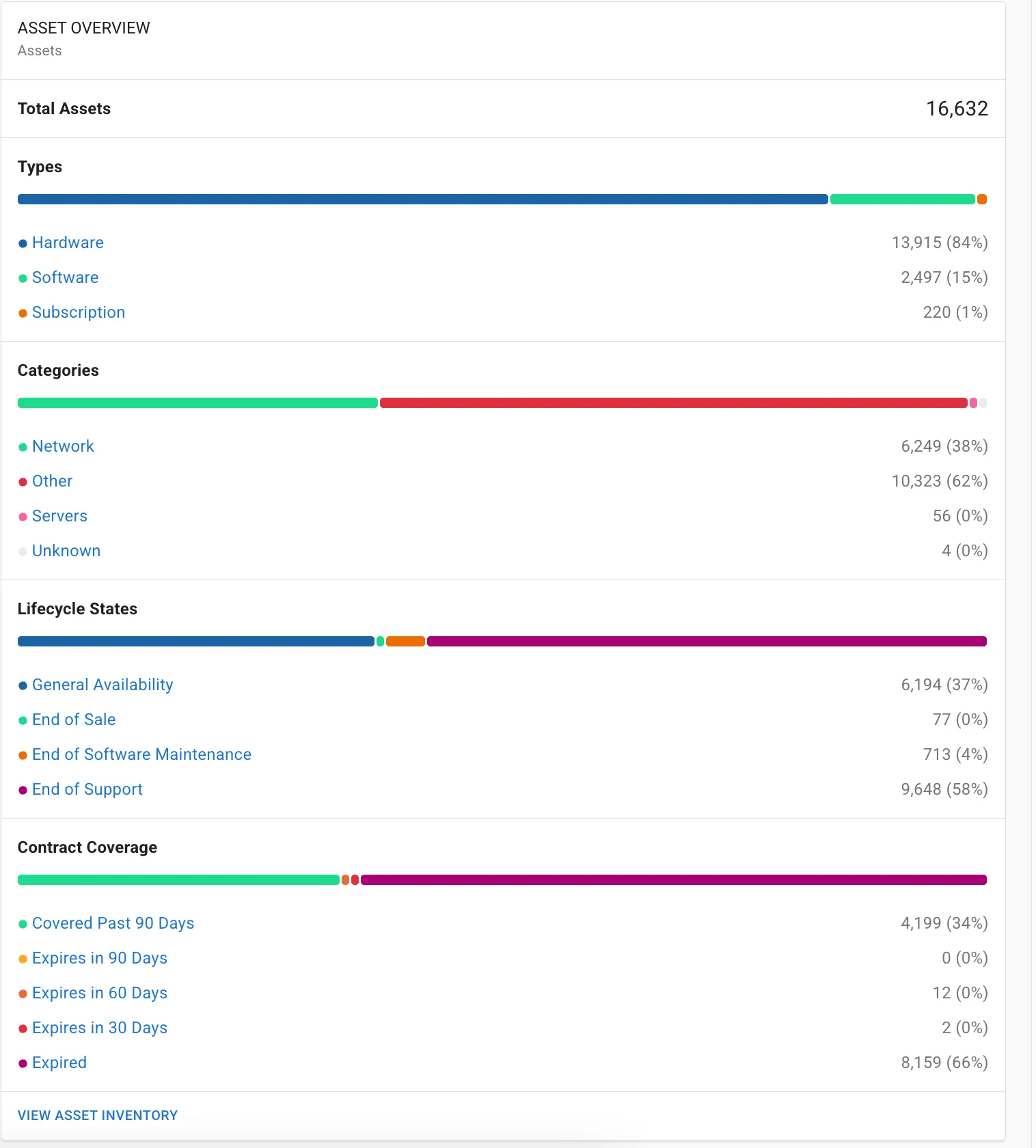
Task: Open Covered Past 90 Days link
Action: point(113,923)
